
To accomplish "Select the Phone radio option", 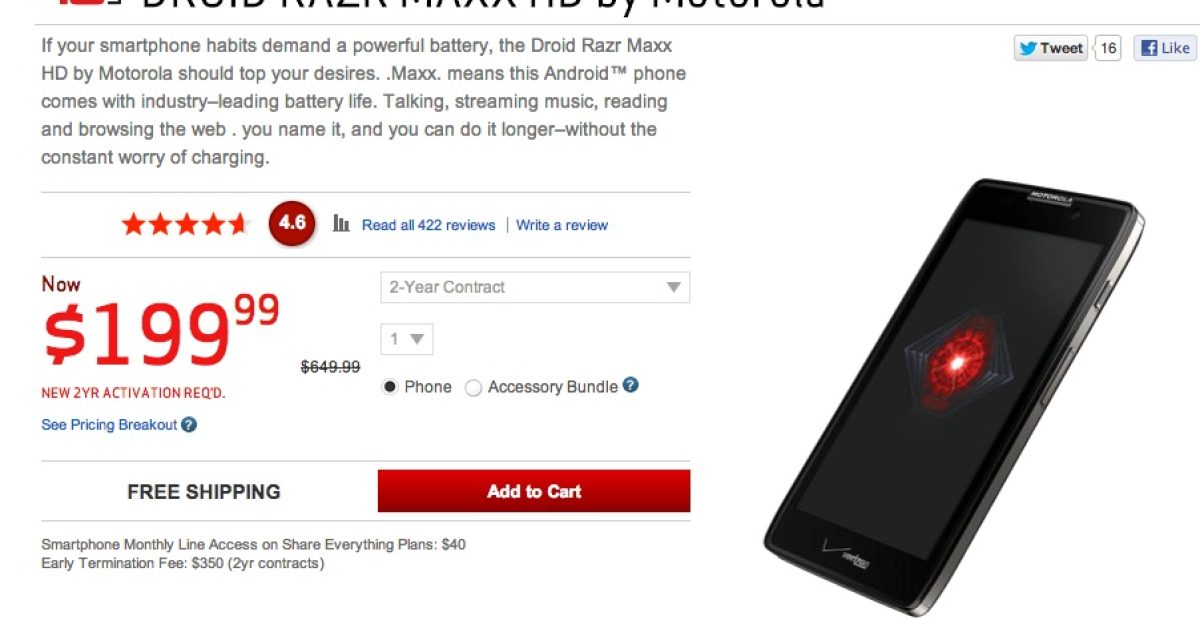I will pyautogui.click(x=390, y=387).
